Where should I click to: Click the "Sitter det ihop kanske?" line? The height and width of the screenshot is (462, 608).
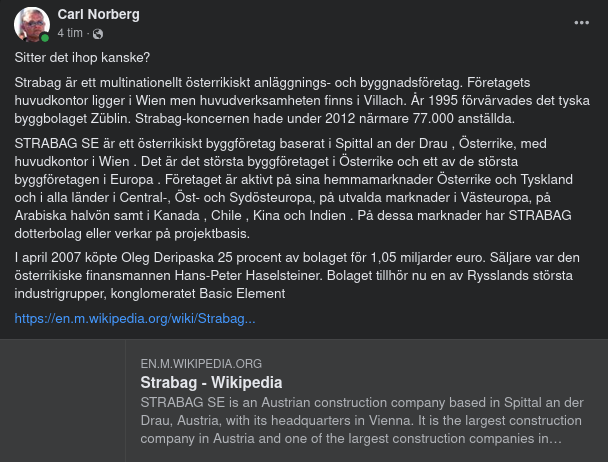point(82,57)
